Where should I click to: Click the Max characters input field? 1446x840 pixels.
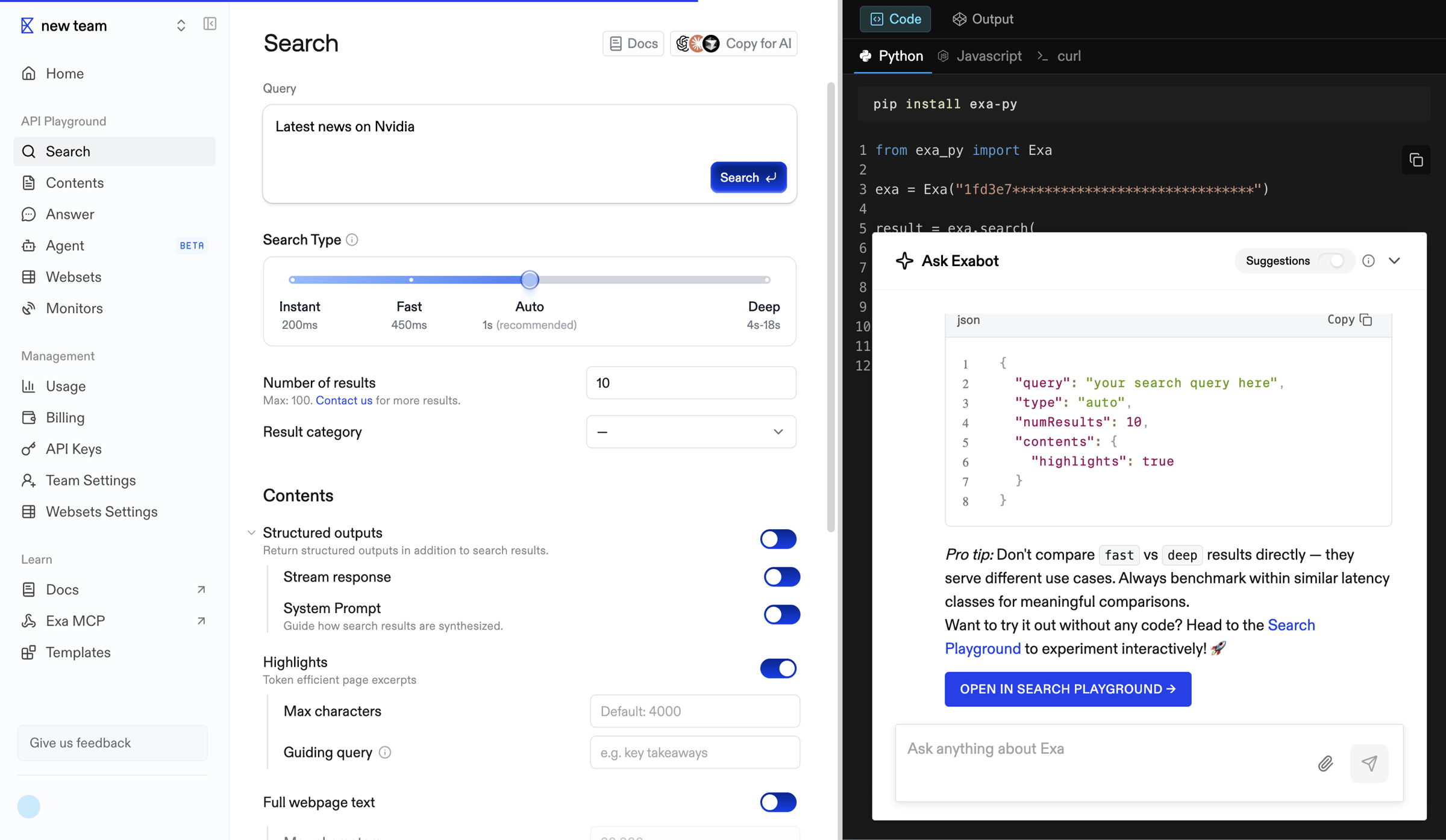(695, 712)
